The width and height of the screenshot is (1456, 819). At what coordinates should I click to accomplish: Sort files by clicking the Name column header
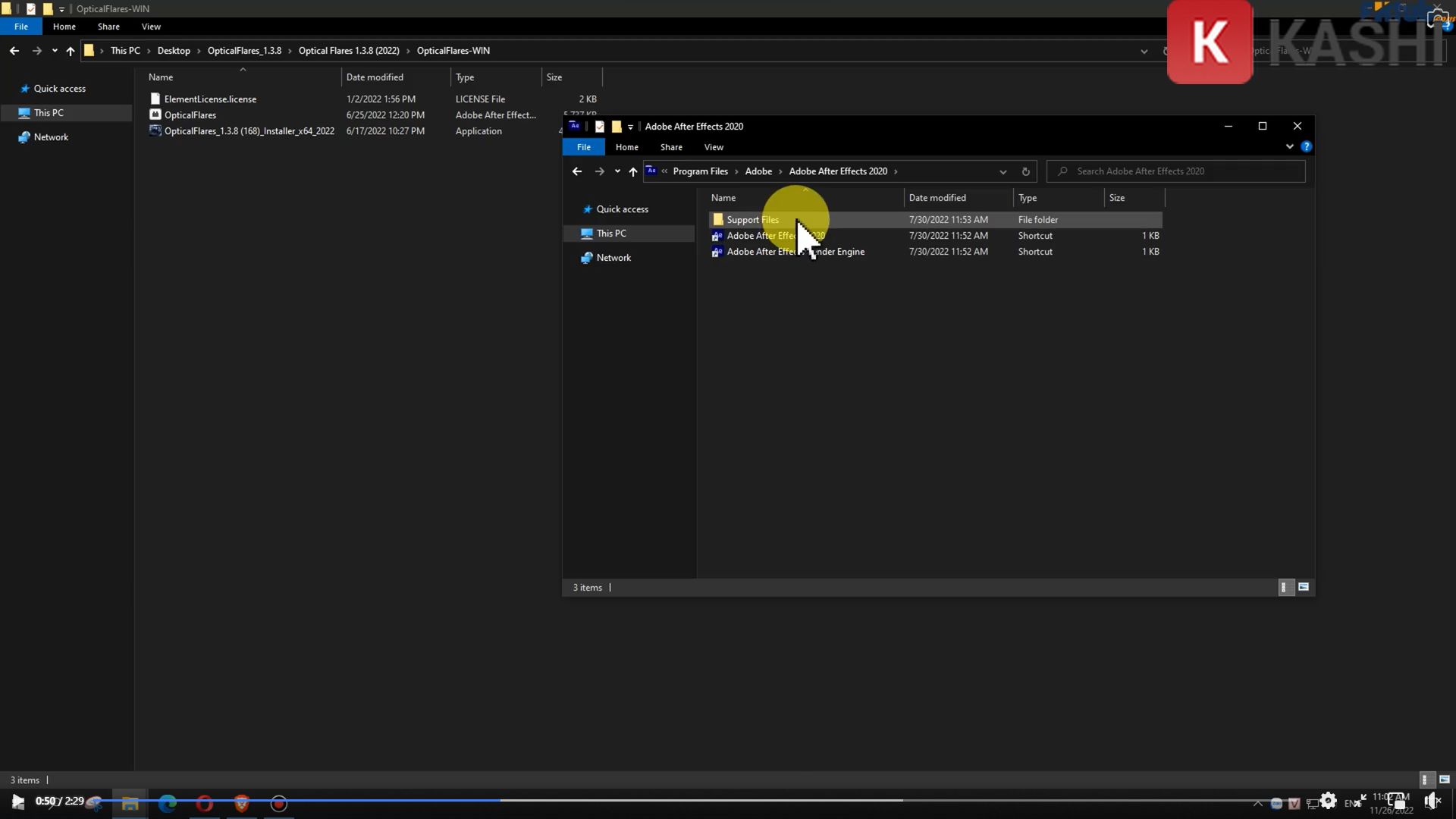(x=723, y=197)
